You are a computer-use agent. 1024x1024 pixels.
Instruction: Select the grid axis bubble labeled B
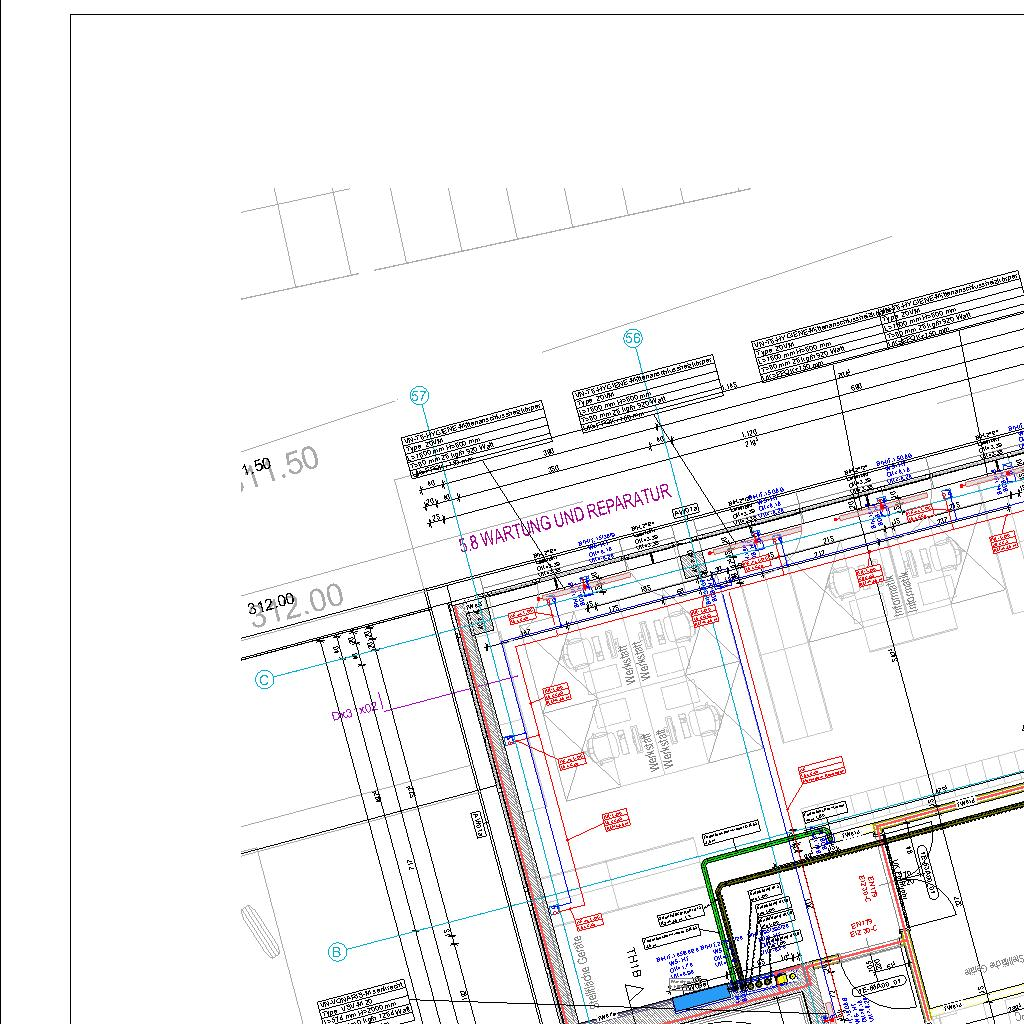(337, 952)
